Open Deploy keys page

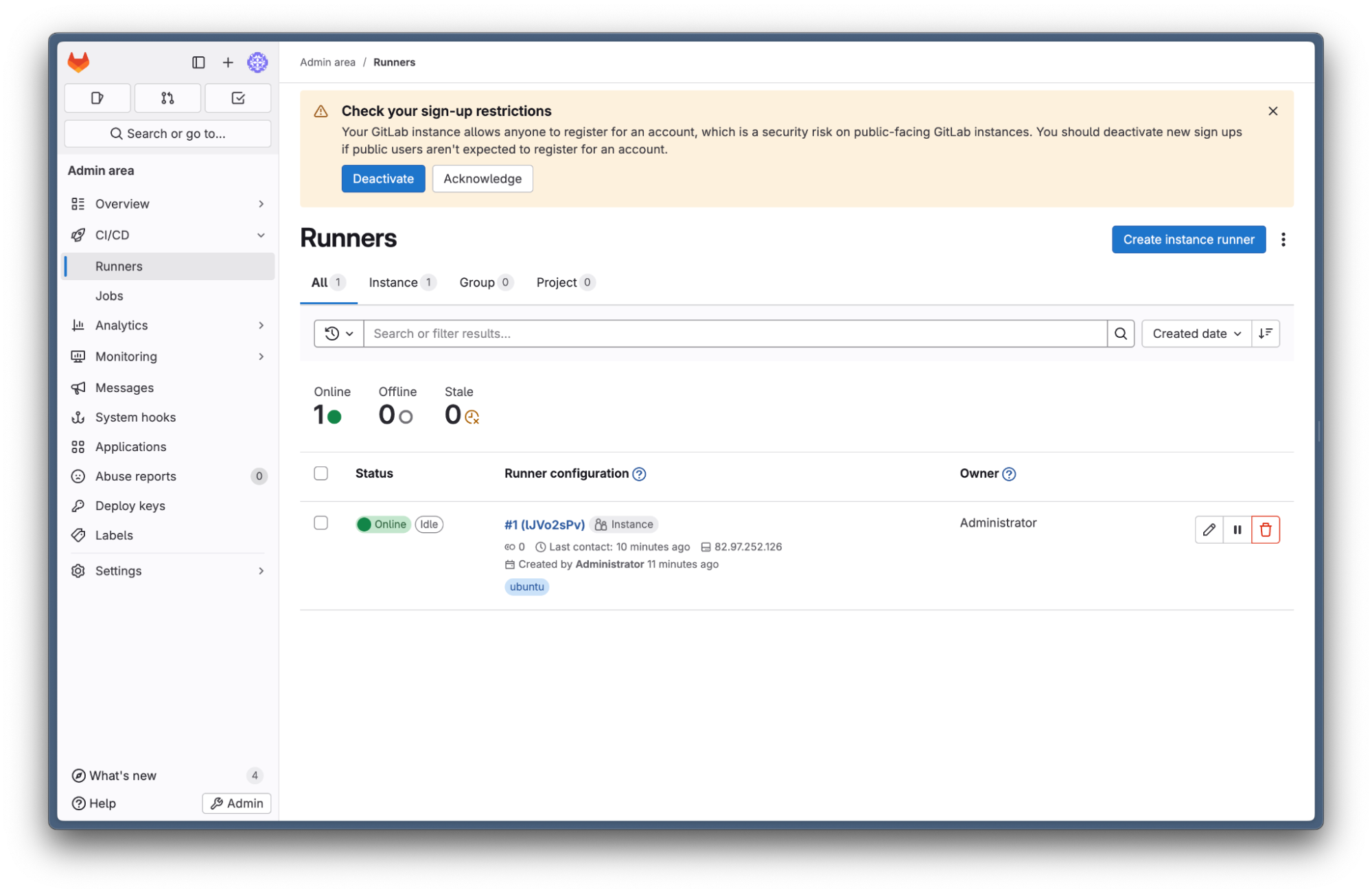169,506
